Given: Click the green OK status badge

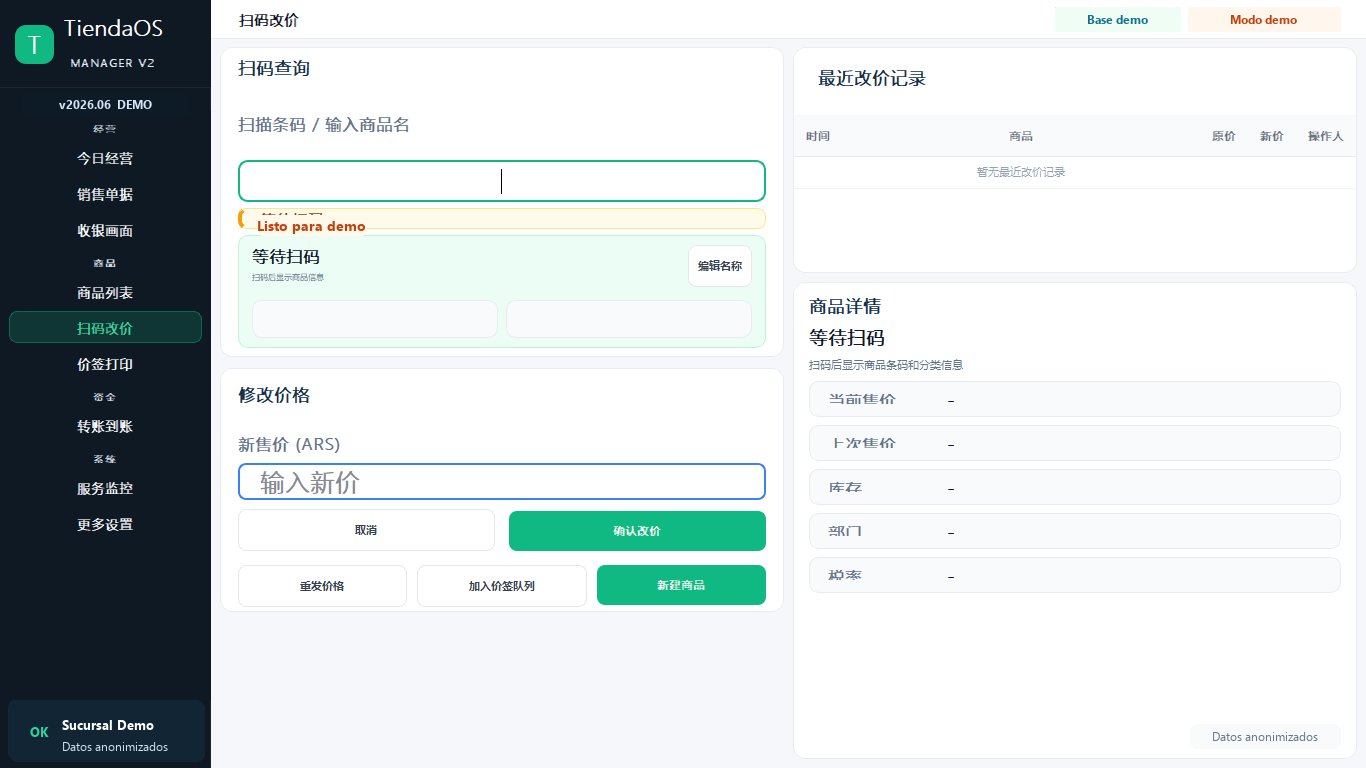Looking at the screenshot, I should (x=39, y=732).
